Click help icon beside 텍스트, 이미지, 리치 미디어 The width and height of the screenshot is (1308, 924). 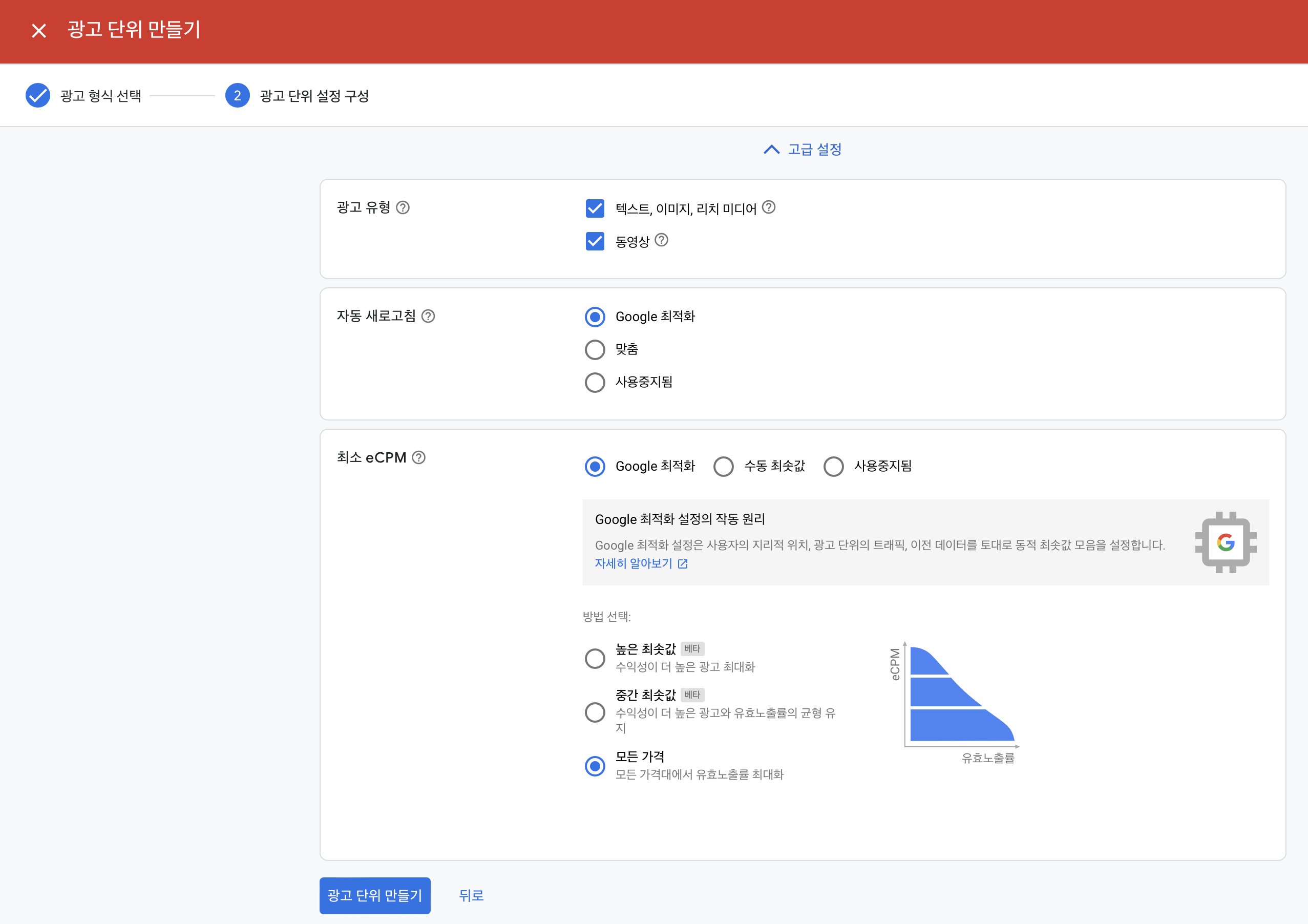(769, 207)
